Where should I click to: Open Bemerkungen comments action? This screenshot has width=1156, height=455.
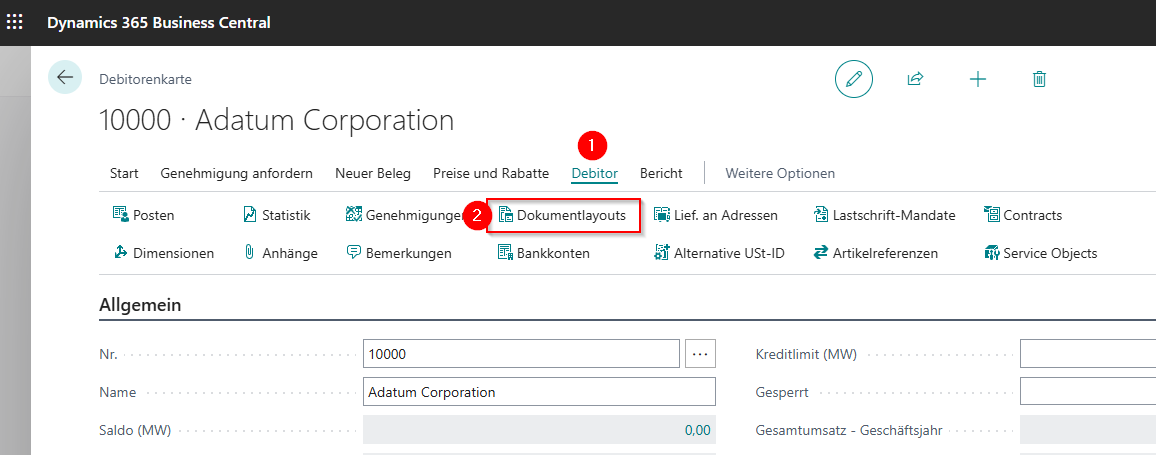coord(399,254)
